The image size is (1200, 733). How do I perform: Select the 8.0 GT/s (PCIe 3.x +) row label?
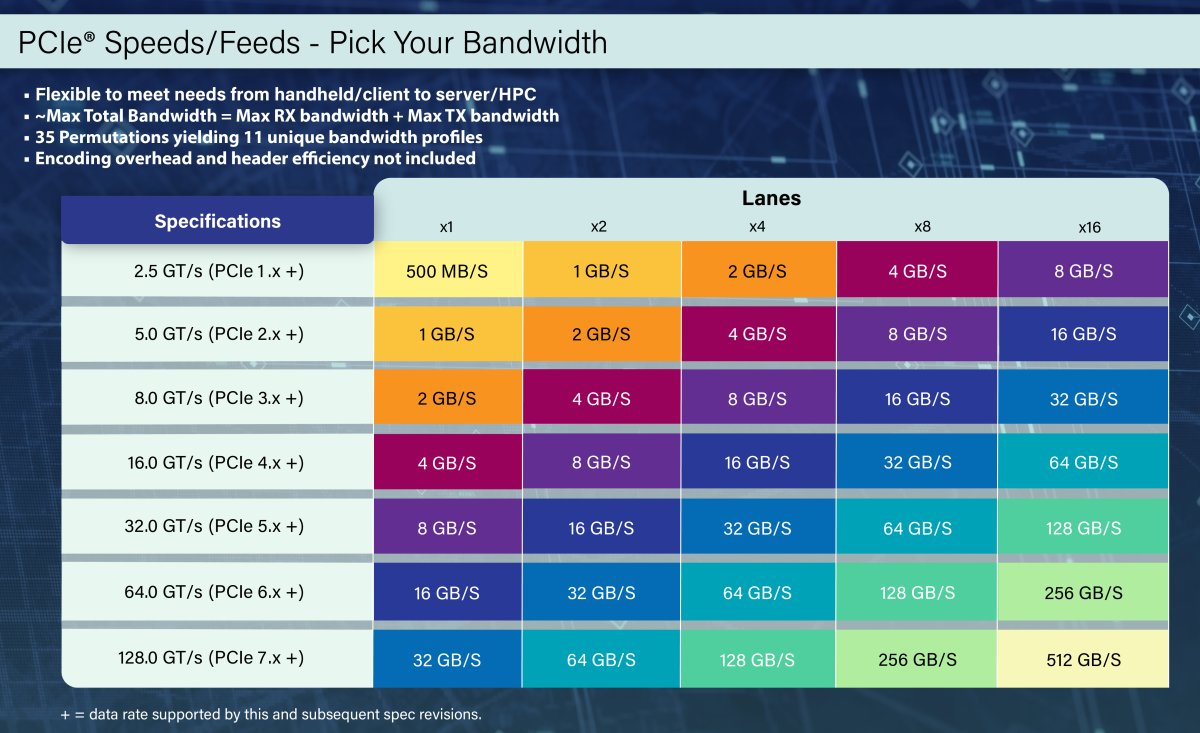218,398
